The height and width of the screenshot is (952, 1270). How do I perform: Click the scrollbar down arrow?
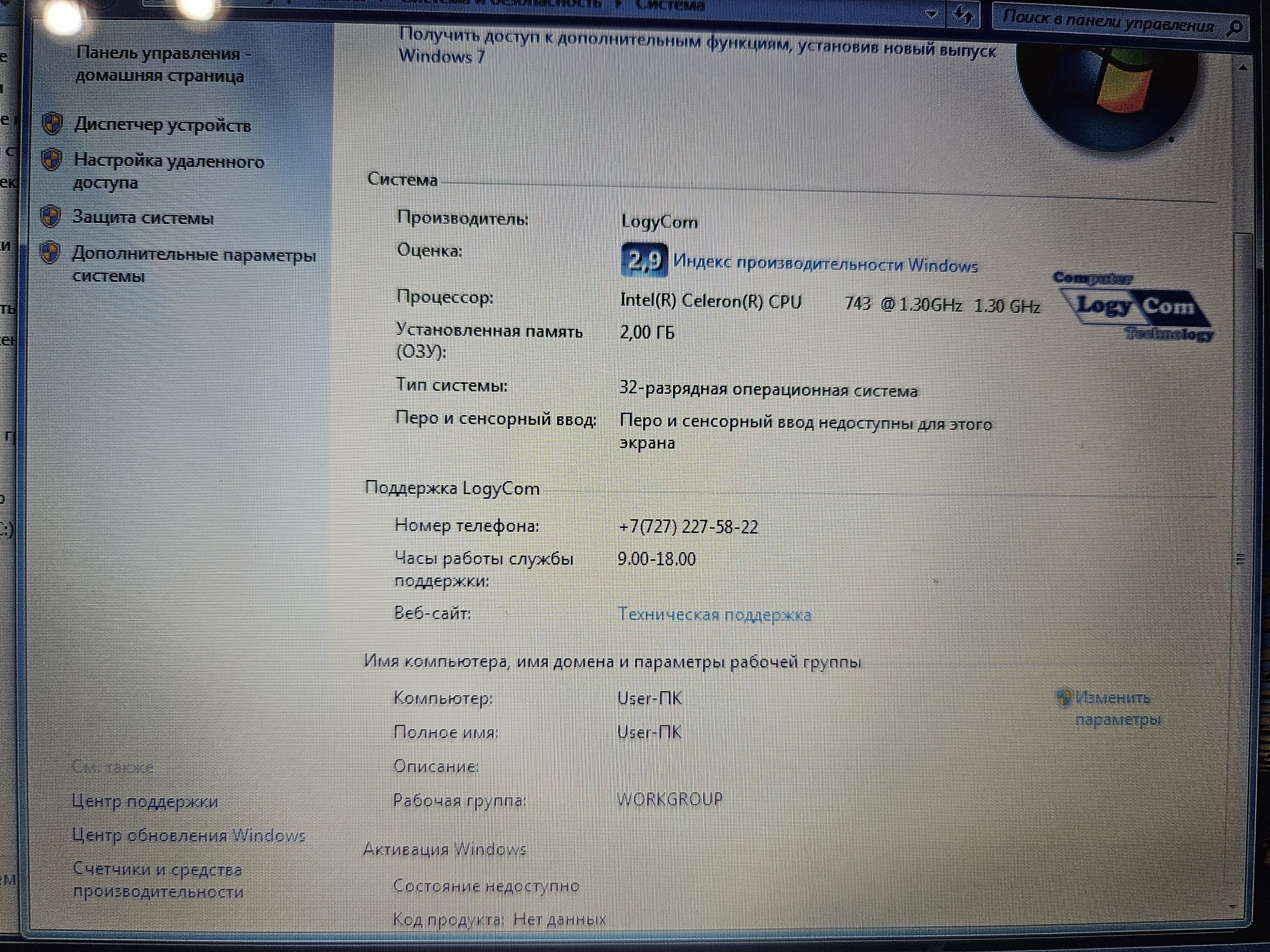(x=1233, y=906)
